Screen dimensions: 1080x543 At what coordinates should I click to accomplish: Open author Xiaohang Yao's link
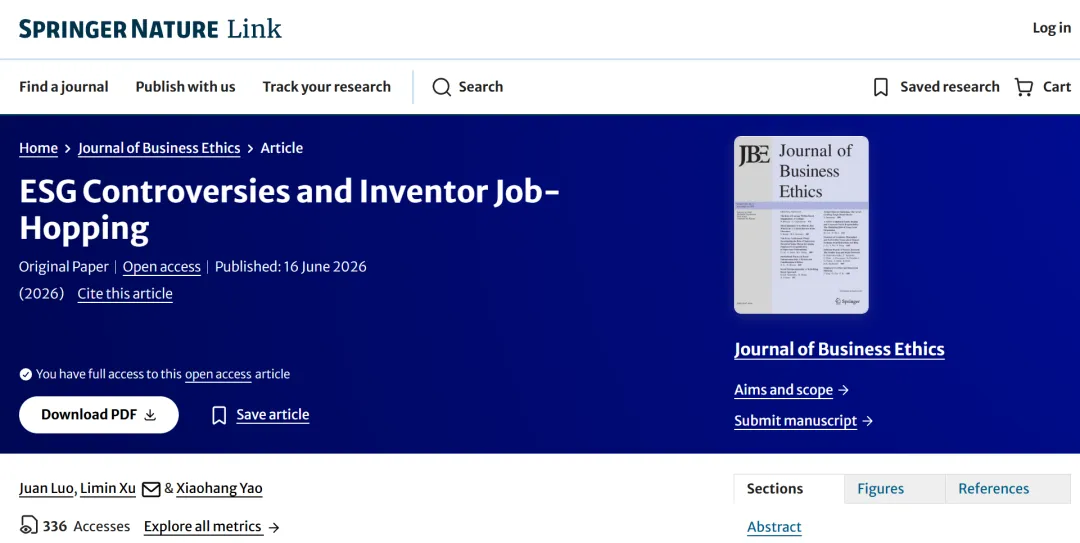tap(219, 489)
